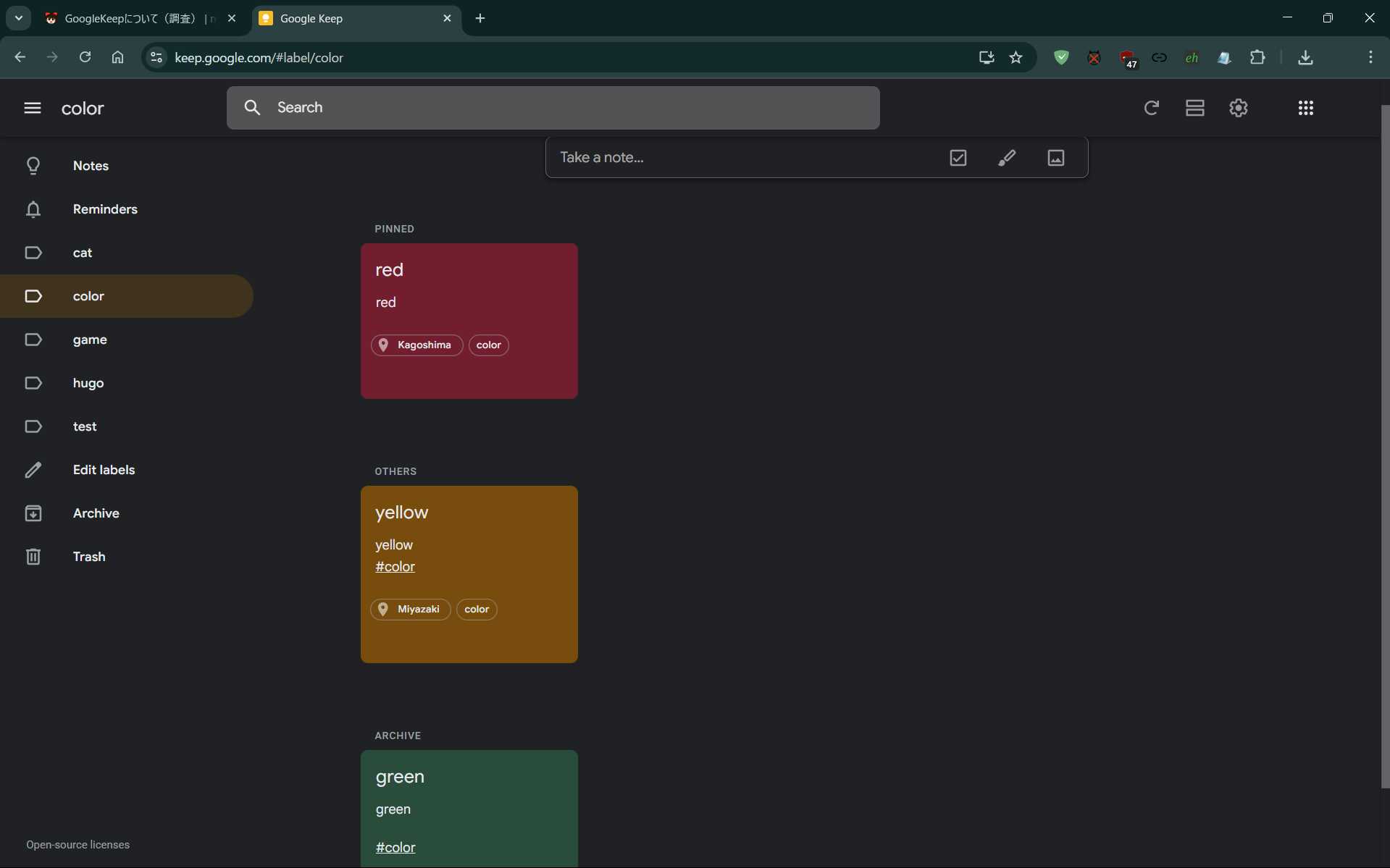The width and height of the screenshot is (1390, 868).
Task: Create a new note with image
Action: pyautogui.click(x=1055, y=158)
